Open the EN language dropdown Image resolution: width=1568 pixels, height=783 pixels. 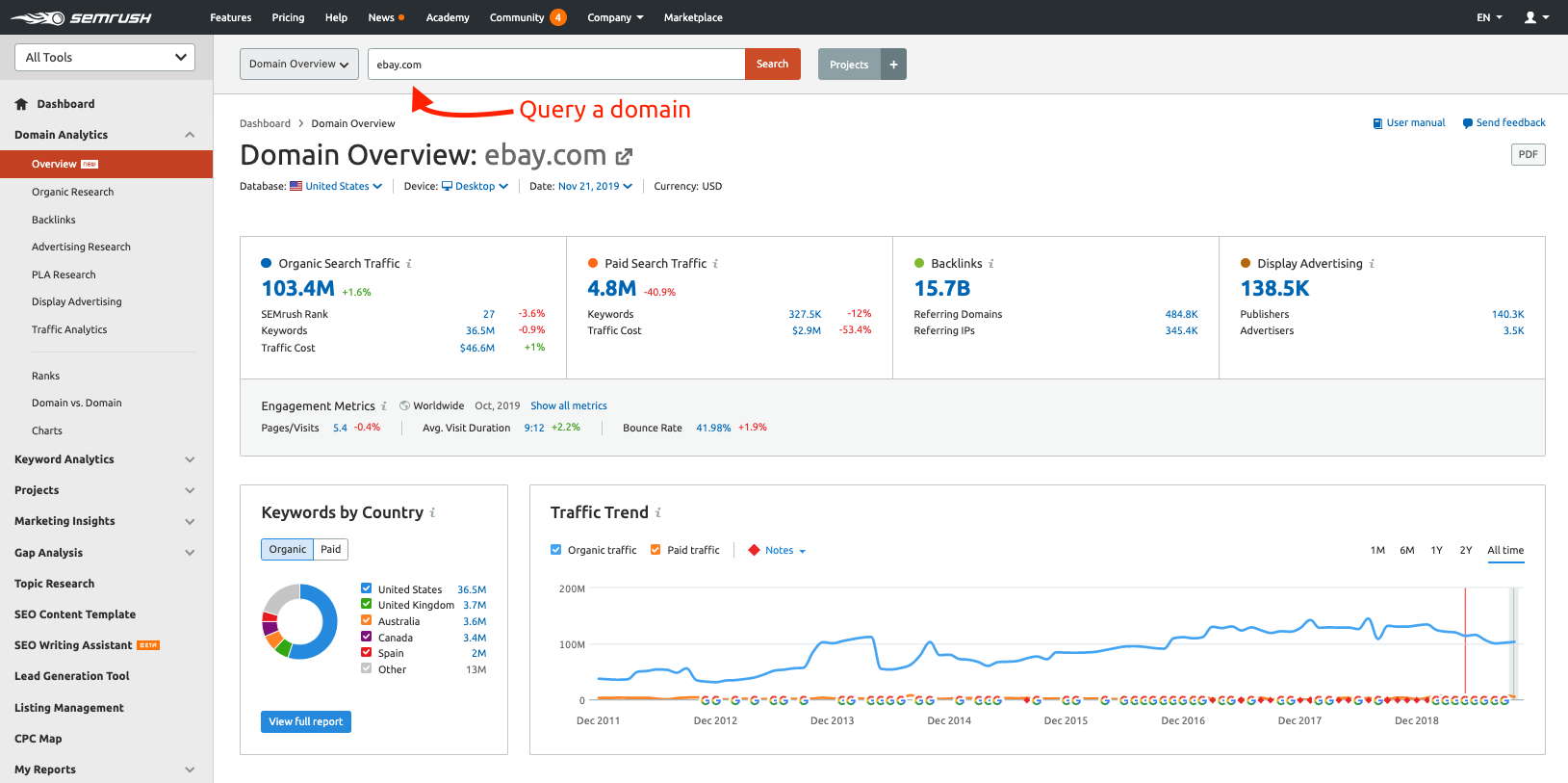(1489, 17)
